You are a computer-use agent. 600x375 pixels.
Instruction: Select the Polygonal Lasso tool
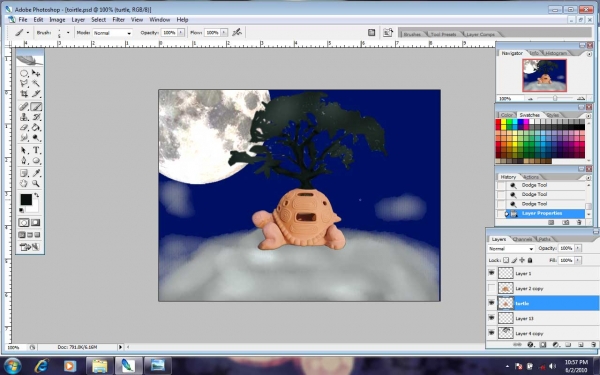coord(24,83)
